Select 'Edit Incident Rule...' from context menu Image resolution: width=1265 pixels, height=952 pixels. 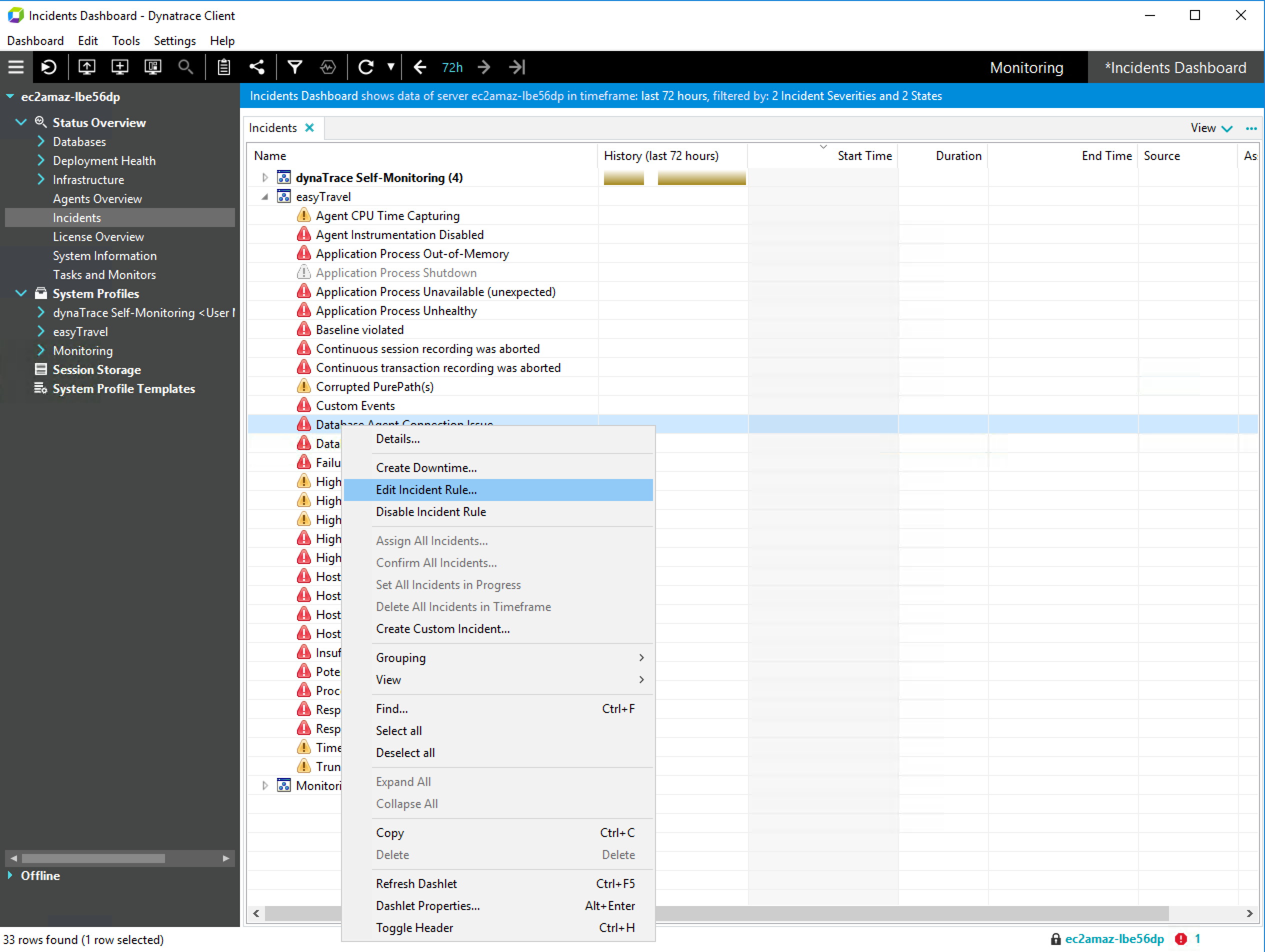coord(425,489)
